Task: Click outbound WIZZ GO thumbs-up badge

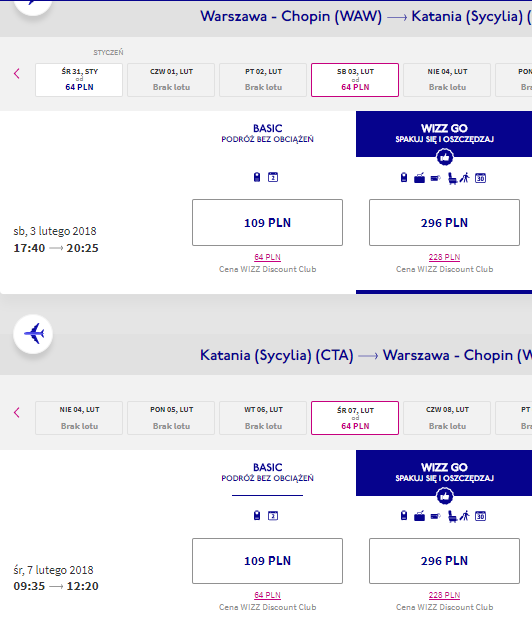Action: point(445,158)
